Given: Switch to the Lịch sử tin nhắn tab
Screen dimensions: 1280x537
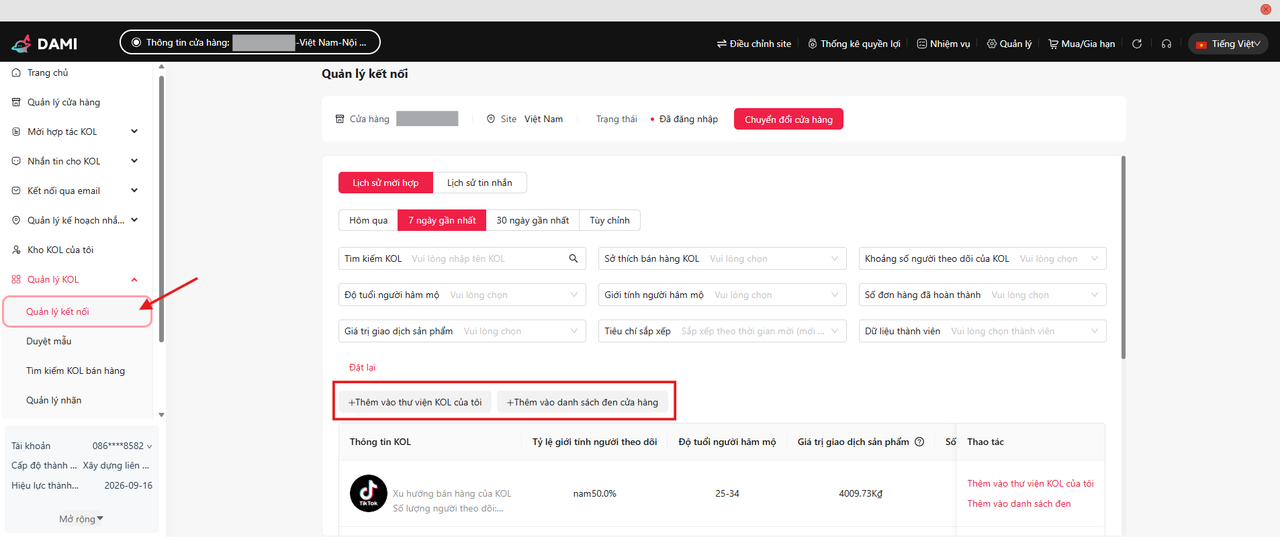Looking at the screenshot, I should 479,183.
